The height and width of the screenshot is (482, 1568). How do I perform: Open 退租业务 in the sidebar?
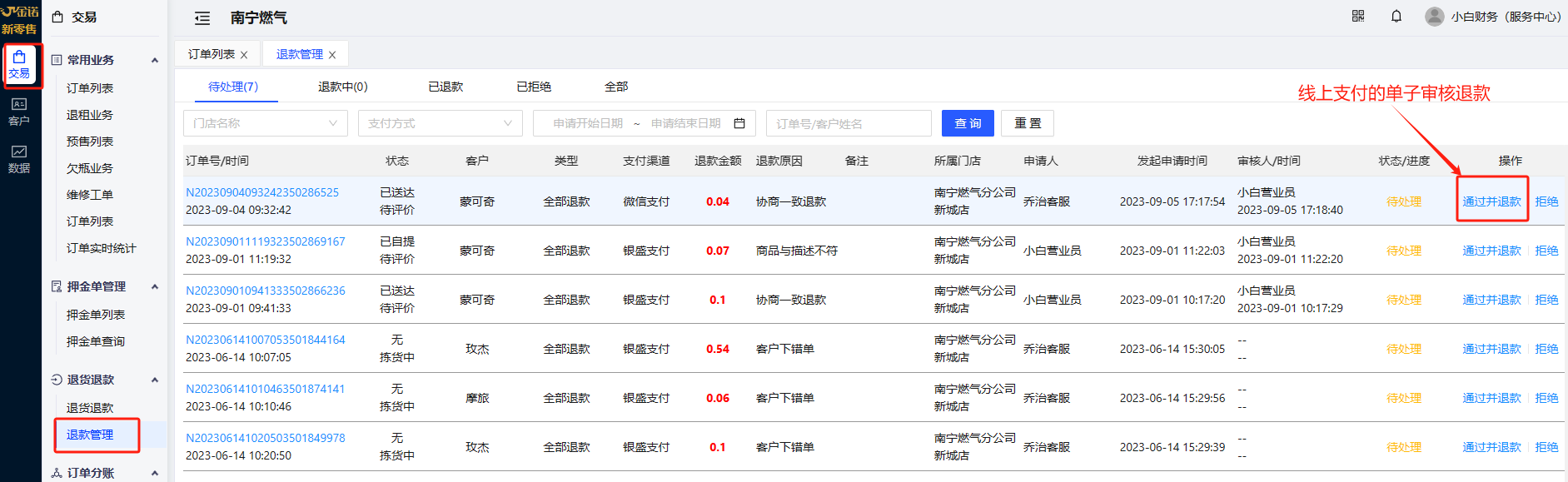90,115
